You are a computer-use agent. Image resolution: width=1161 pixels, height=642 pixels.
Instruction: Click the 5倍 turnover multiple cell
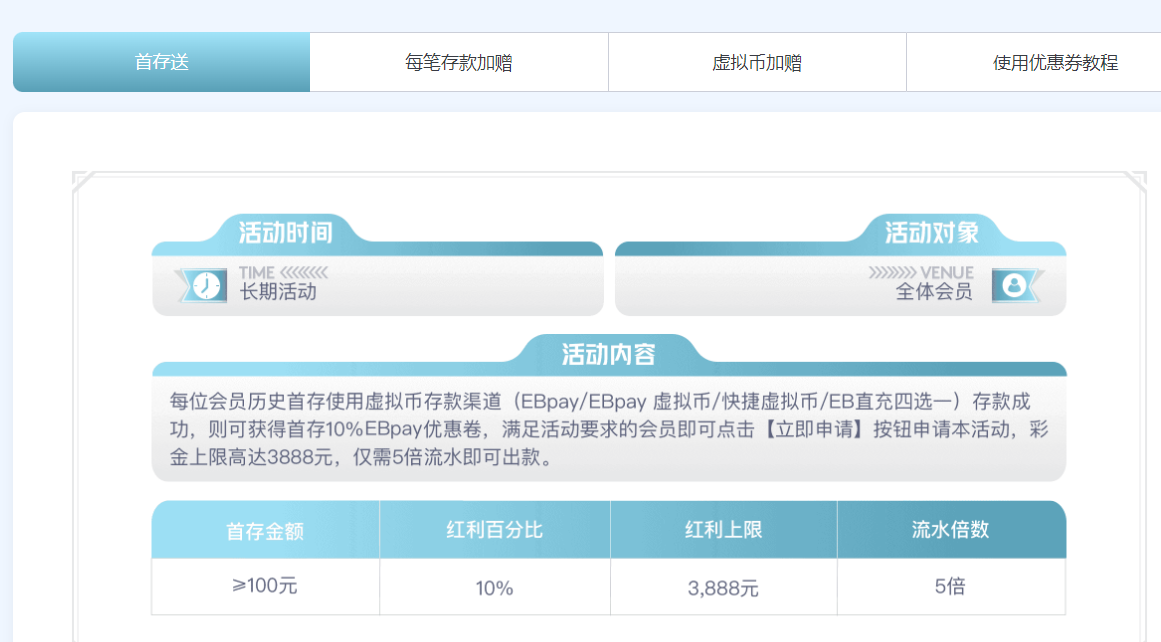pos(950,587)
